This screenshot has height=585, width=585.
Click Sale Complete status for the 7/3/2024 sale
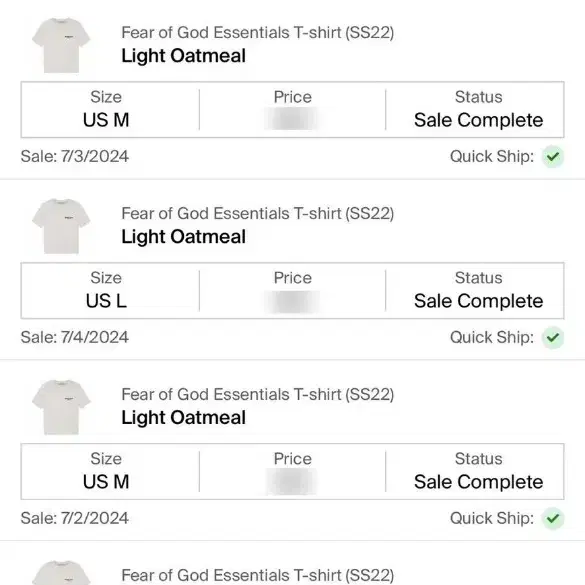478,120
